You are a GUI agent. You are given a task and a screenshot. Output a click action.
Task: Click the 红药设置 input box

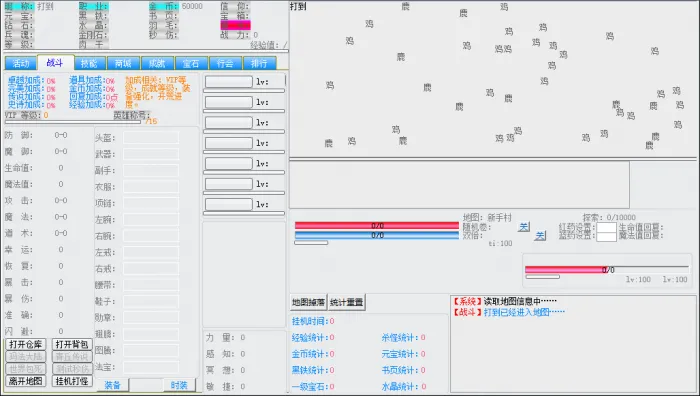[x=606, y=227]
